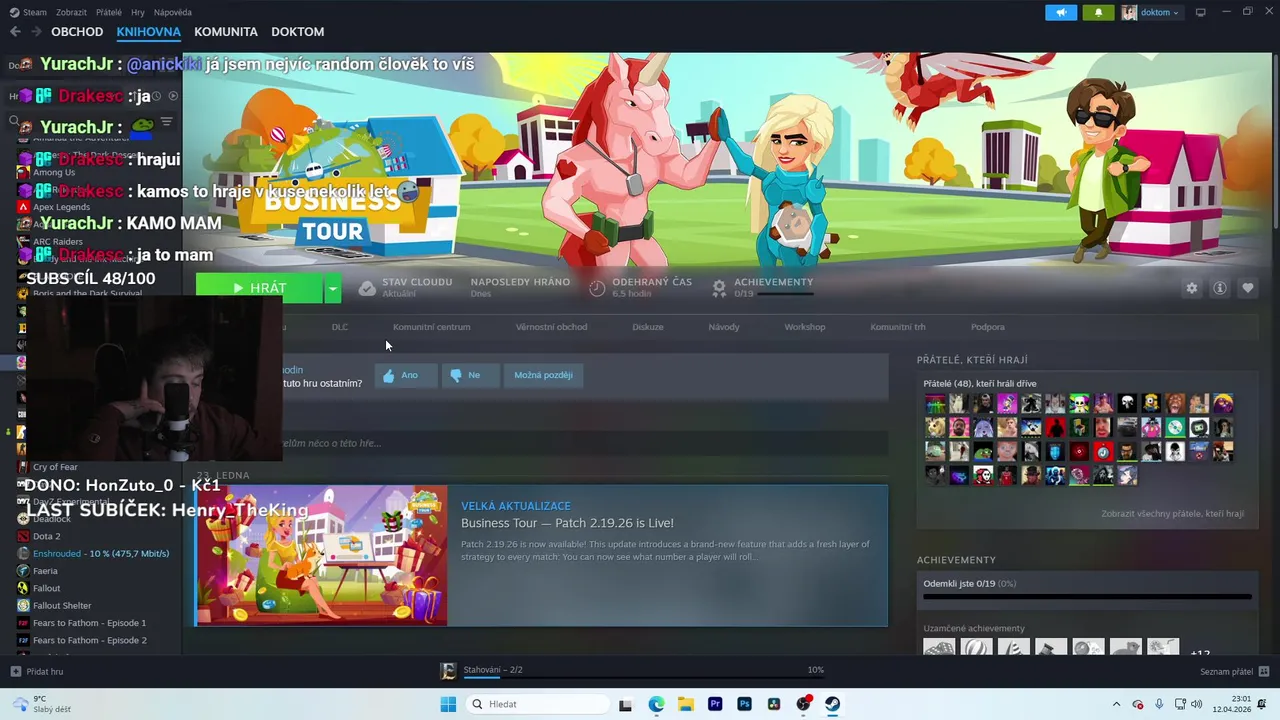Open the Nápověda menu
Image resolution: width=1280 pixels, height=720 pixels.
[173, 12]
